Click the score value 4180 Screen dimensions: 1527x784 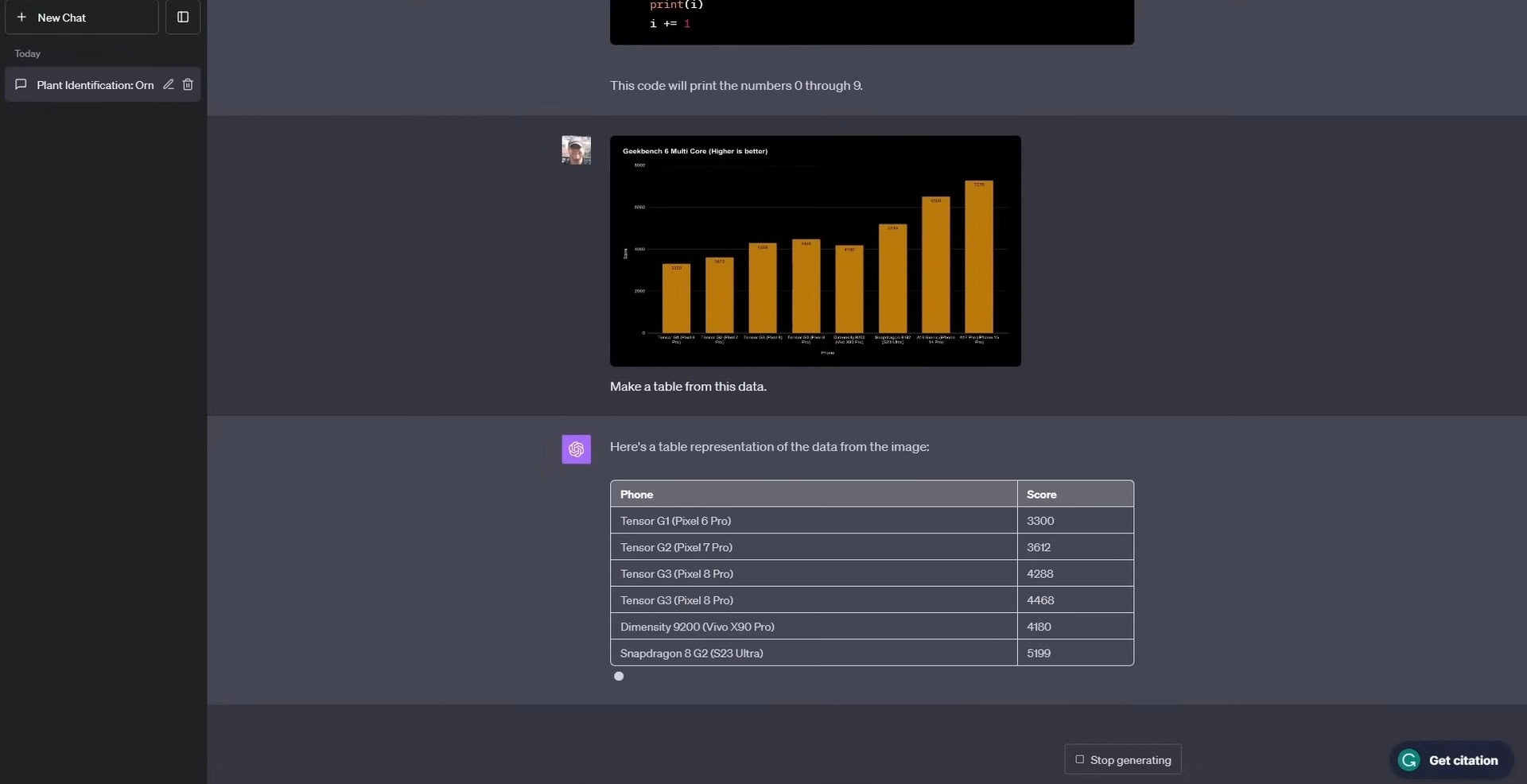(1039, 627)
